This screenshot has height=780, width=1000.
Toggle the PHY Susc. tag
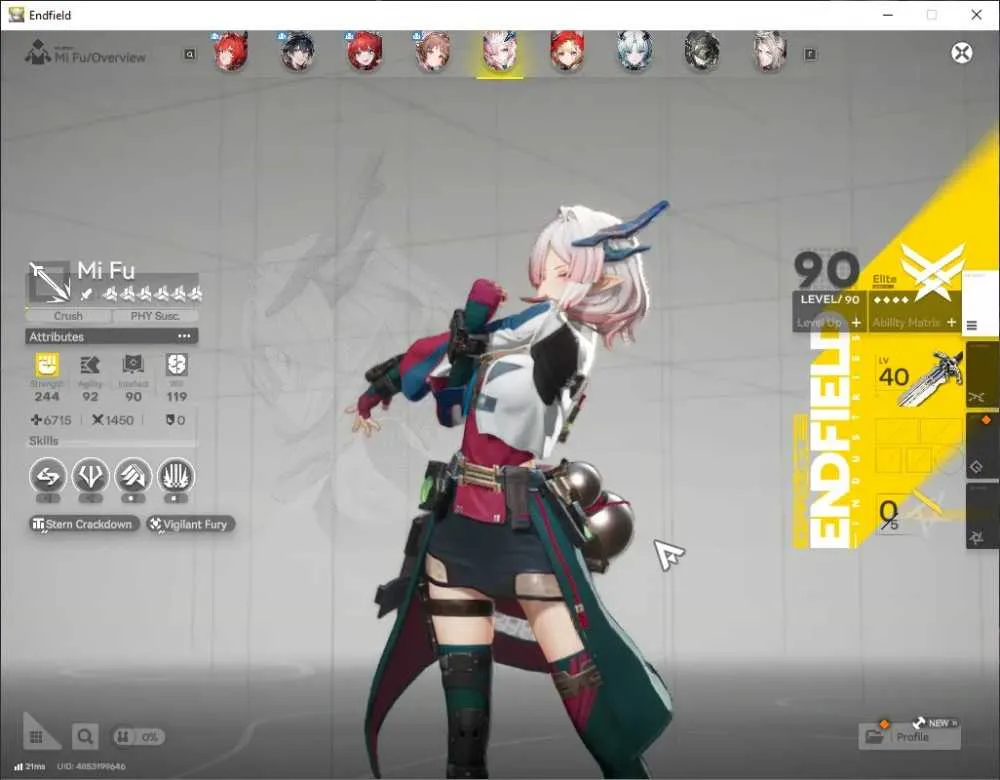tap(155, 316)
